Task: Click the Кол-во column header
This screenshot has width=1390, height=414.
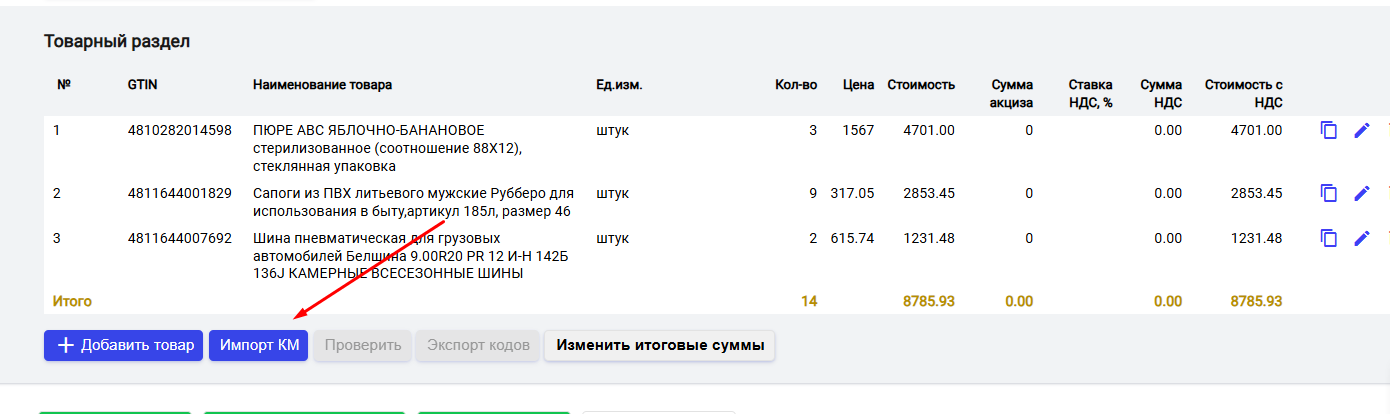Action: [796, 85]
